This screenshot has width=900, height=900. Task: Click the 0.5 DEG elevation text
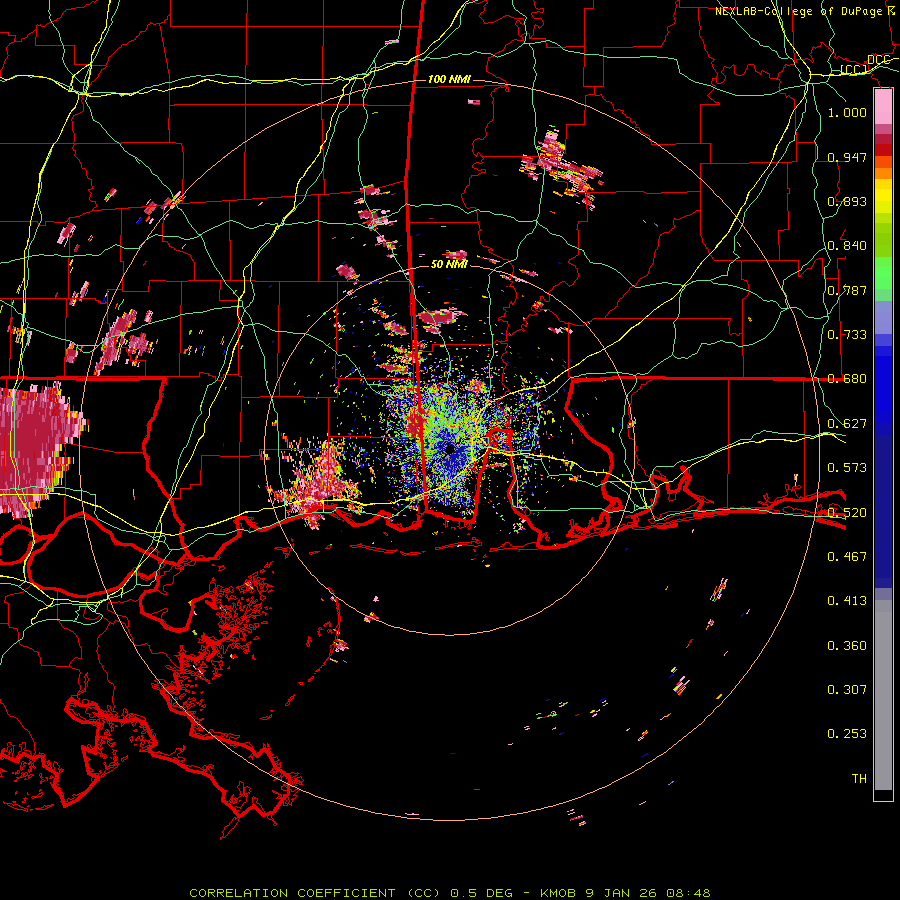point(482,893)
